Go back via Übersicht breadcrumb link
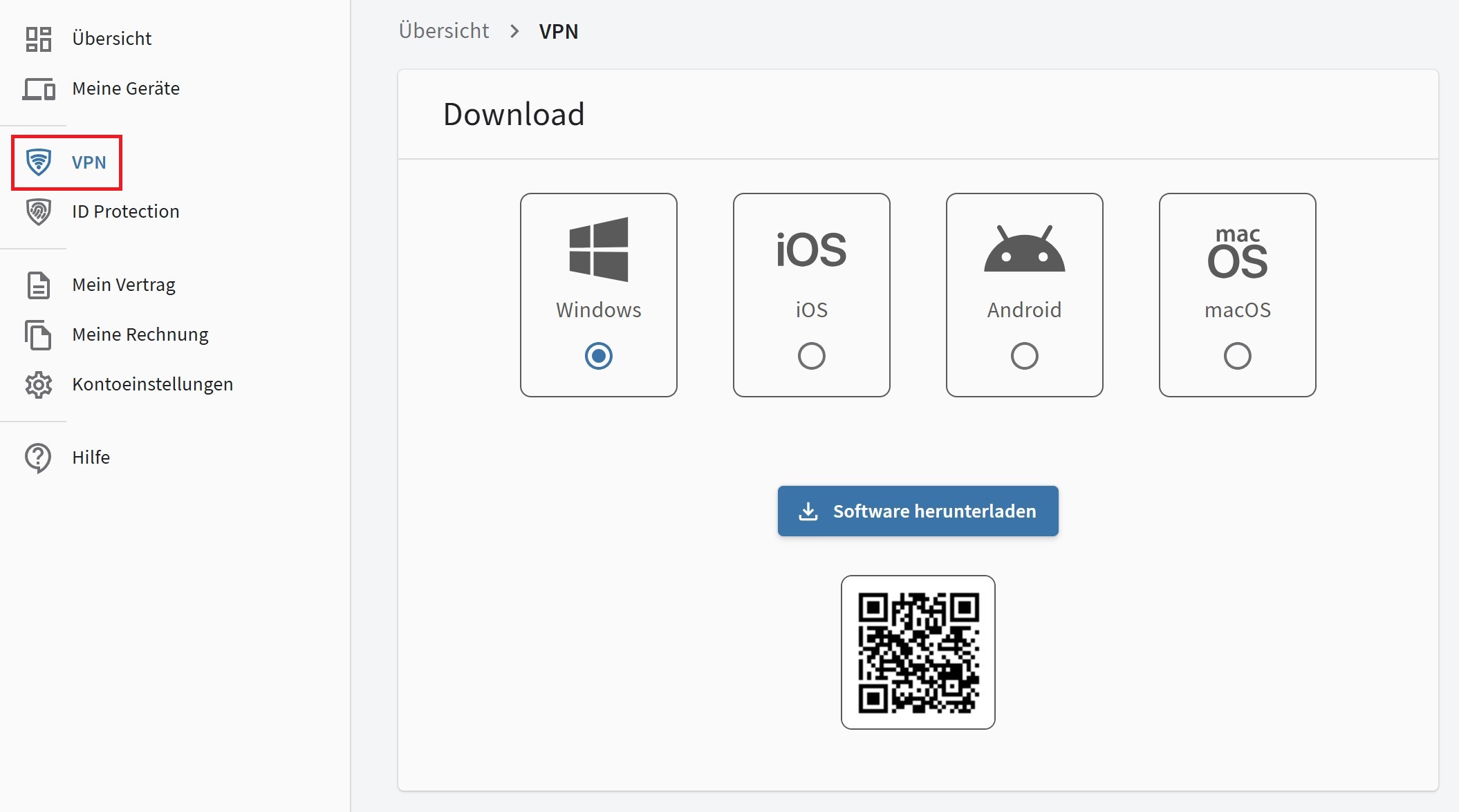The image size is (1459, 812). pyautogui.click(x=444, y=31)
